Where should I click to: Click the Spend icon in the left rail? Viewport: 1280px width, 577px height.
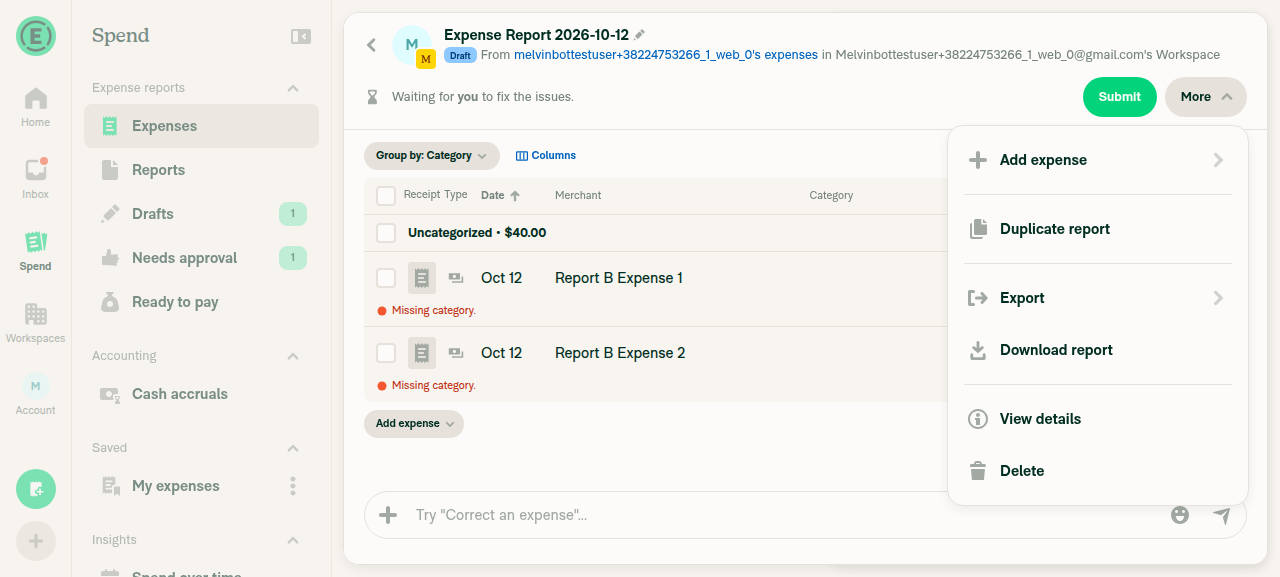click(35, 251)
